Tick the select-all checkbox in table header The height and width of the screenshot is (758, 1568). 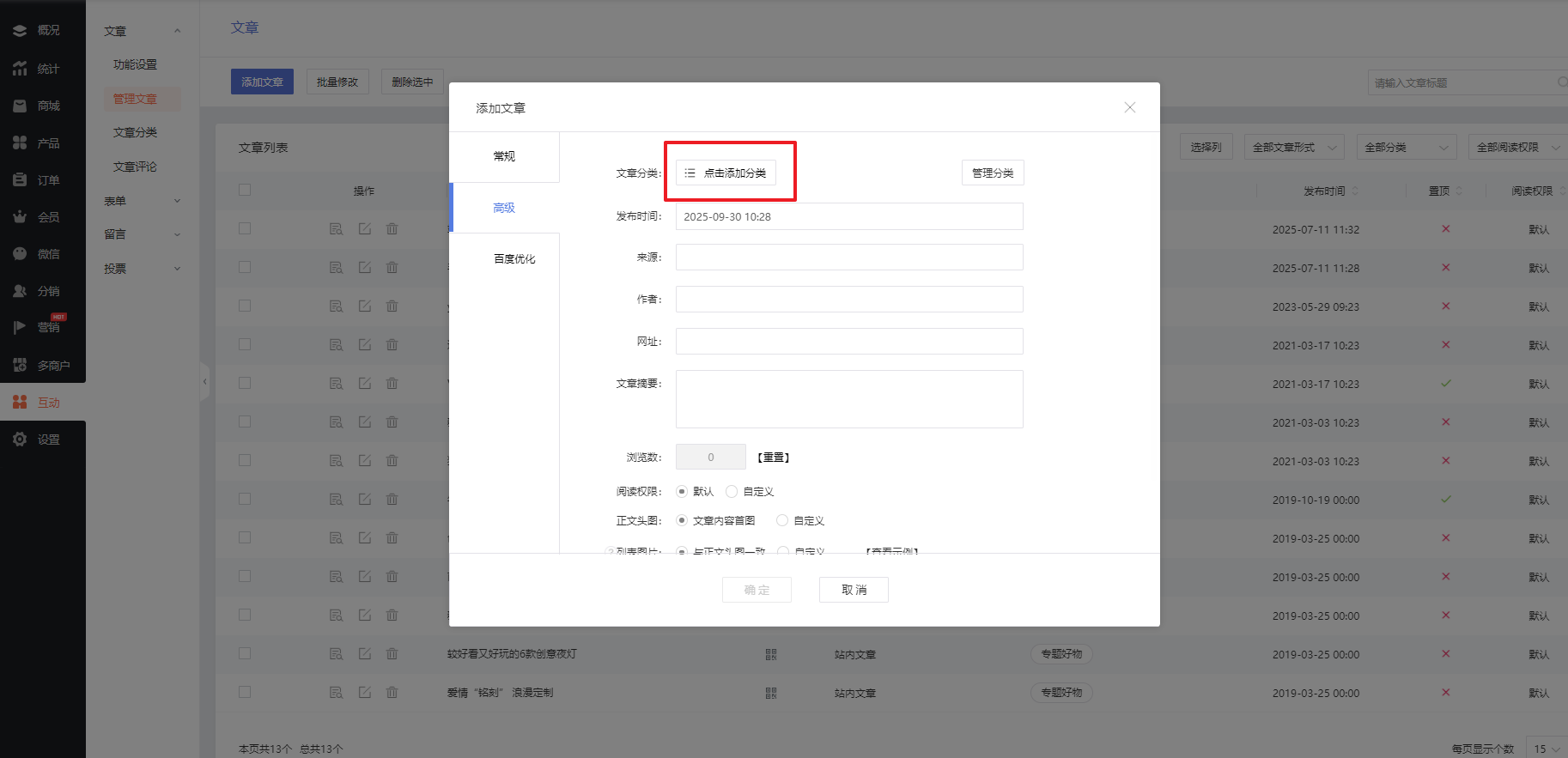[245, 191]
